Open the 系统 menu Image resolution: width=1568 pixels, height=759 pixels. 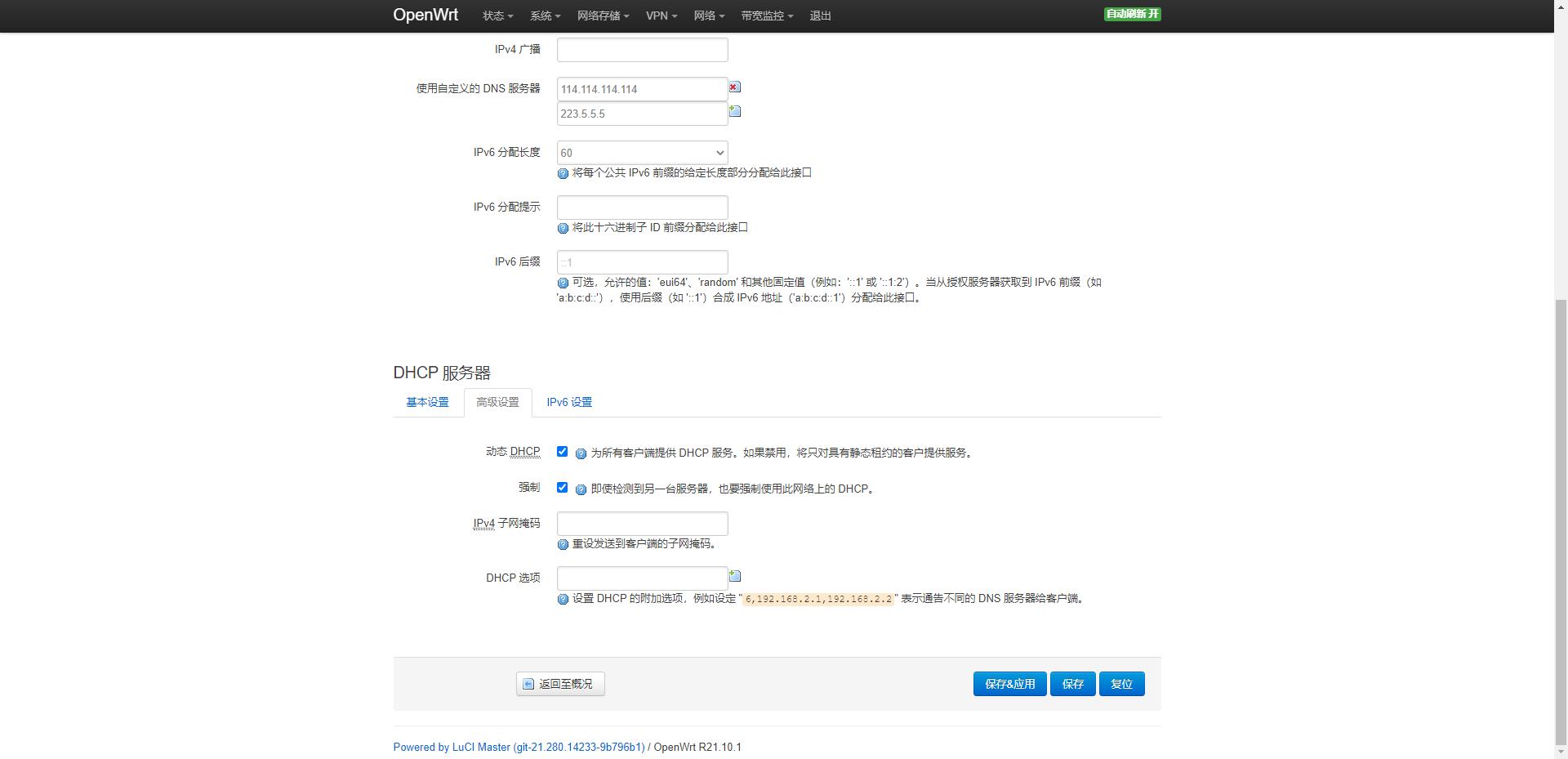pos(545,16)
